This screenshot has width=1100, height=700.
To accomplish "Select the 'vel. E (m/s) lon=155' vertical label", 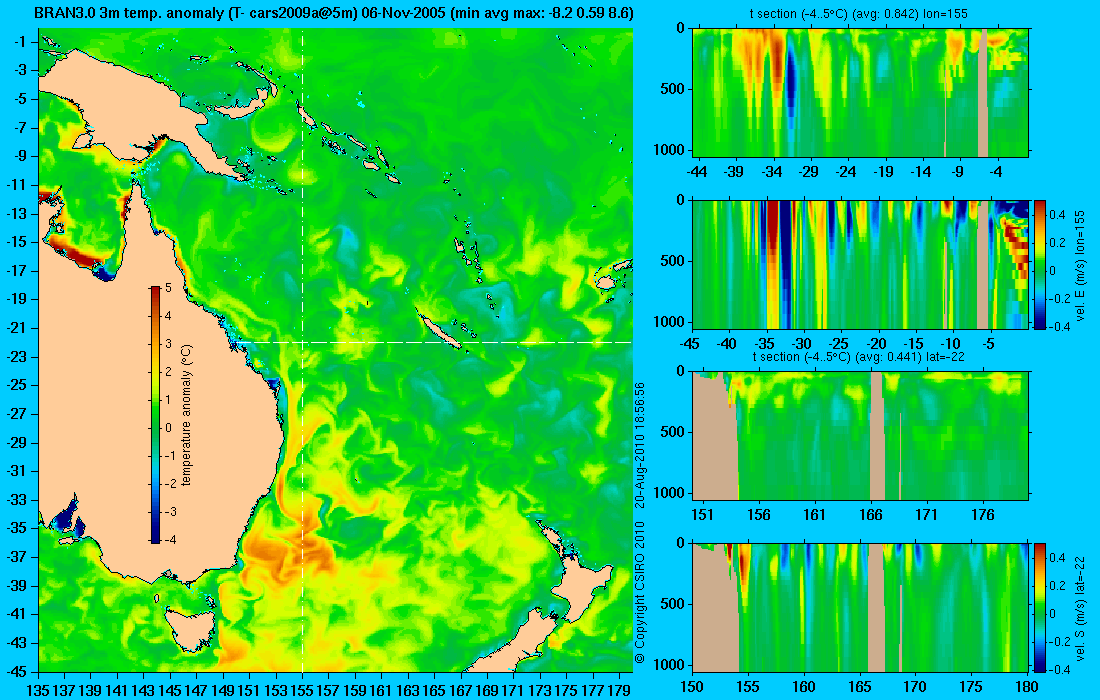I will tap(1080, 266).
